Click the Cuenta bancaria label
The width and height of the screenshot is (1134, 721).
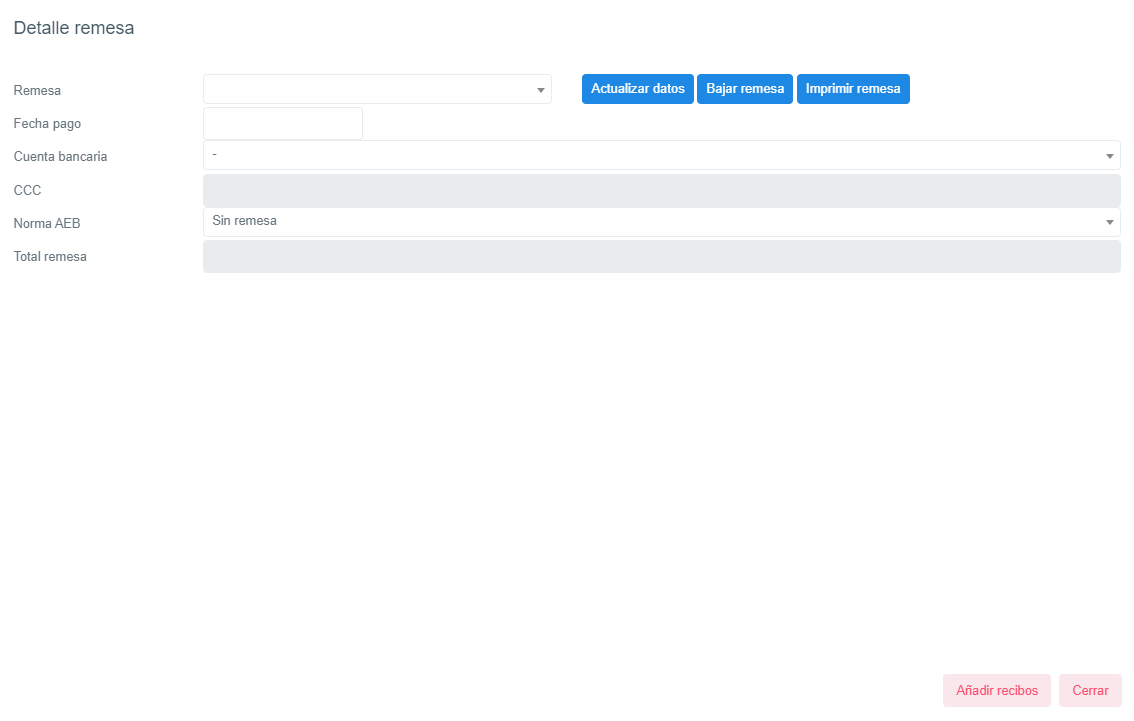pos(60,157)
